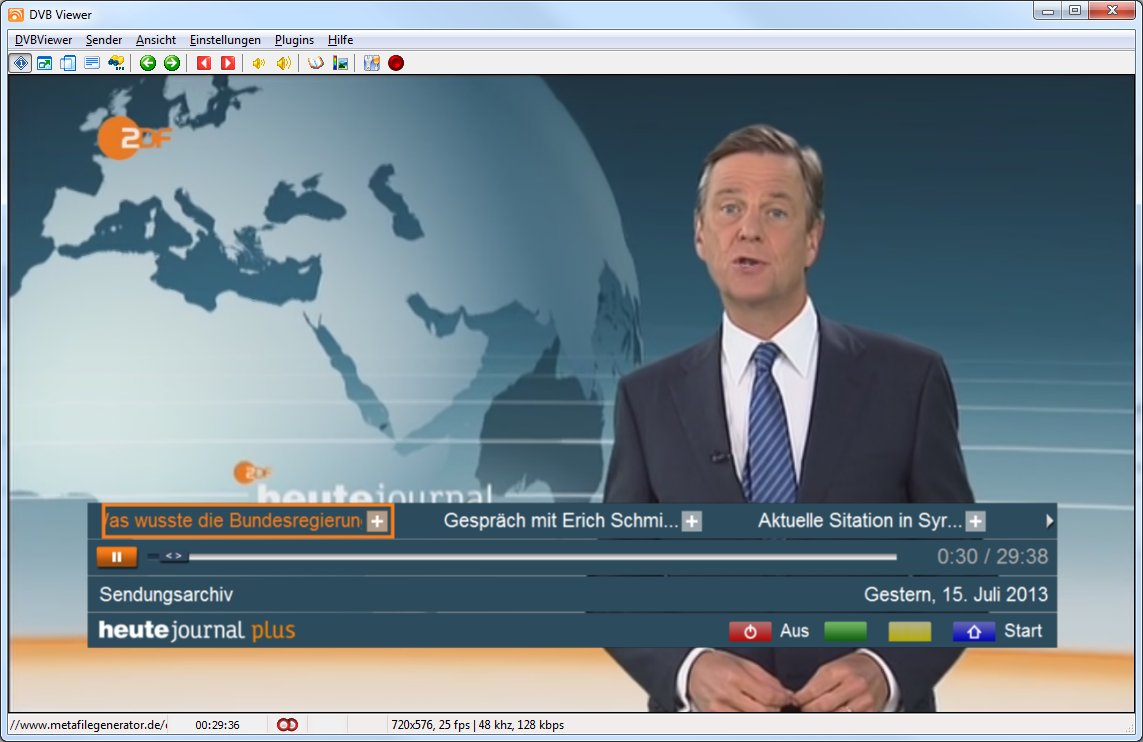Open the Einstellungen menu
The width and height of the screenshot is (1143, 742).
tap(225, 40)
